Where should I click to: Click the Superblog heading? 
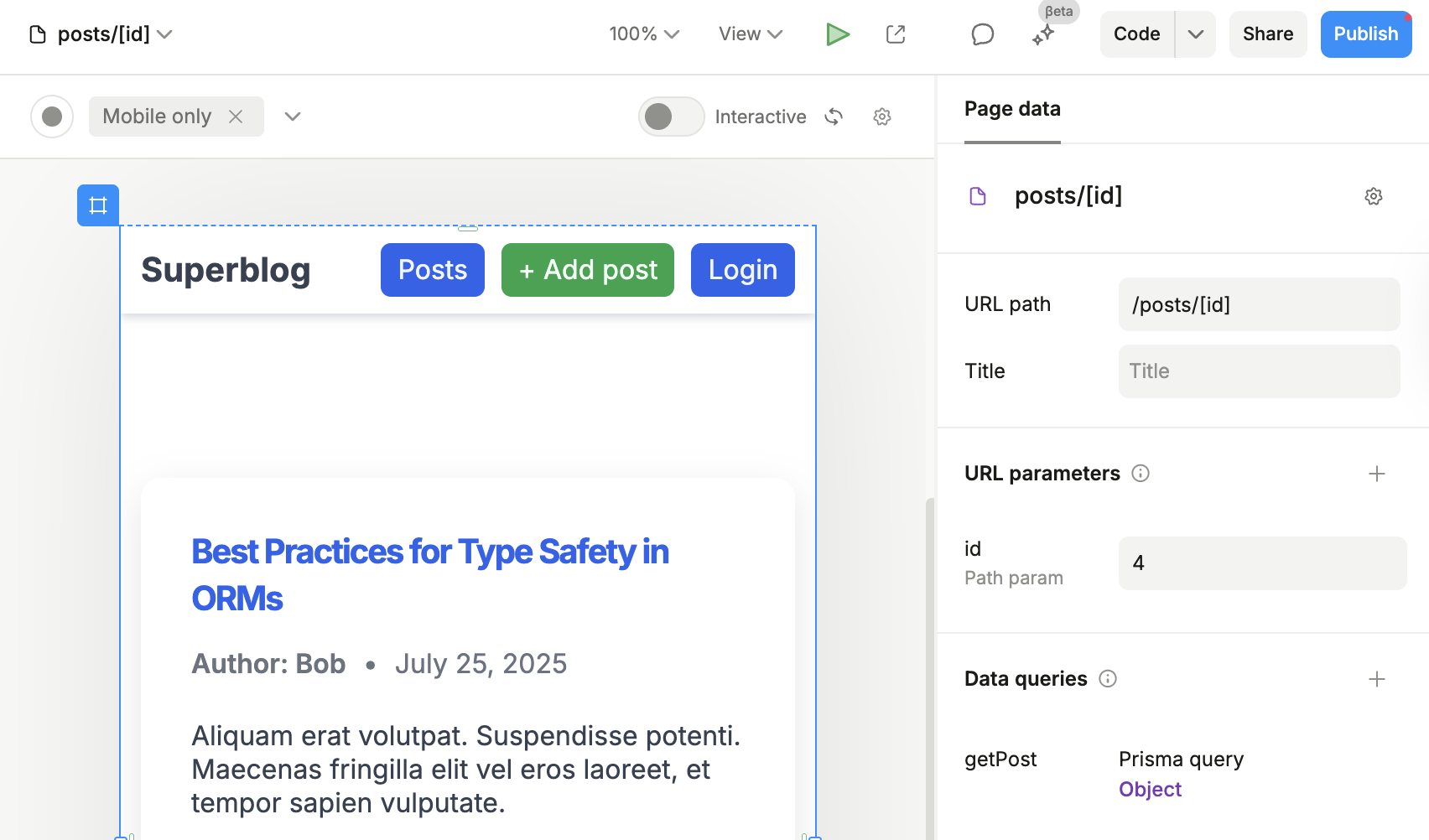pos(226,270)
